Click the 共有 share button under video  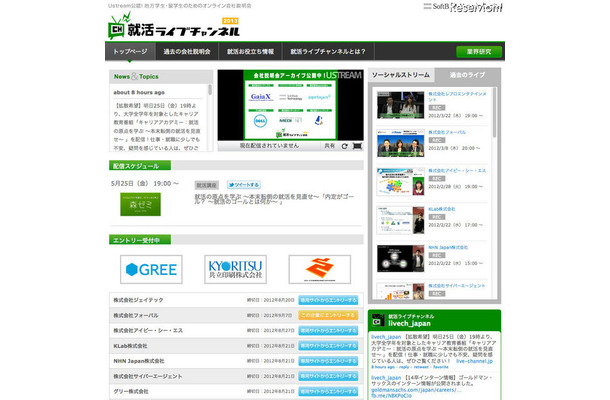(x=330, y=146)
